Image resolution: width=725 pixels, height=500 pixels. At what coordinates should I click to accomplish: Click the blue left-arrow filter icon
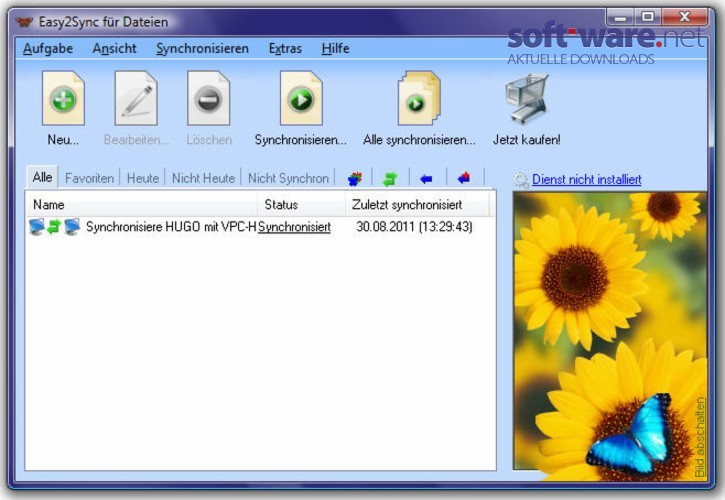click(x=426, y=179)
